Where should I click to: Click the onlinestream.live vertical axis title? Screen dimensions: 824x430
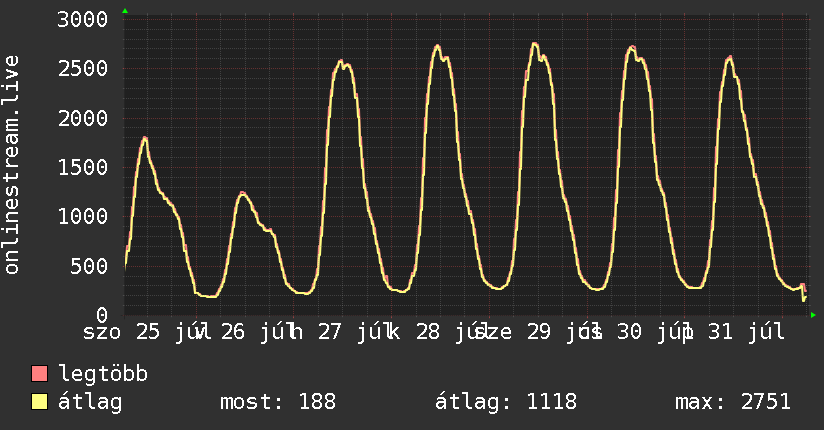click(x=11, y=165)
